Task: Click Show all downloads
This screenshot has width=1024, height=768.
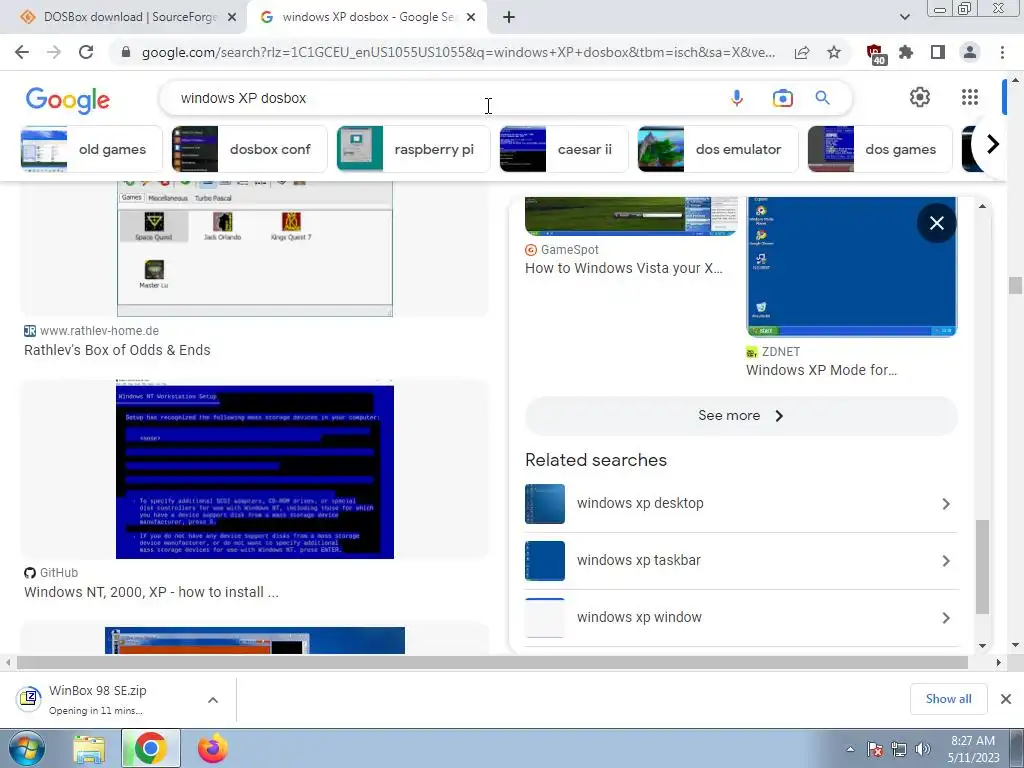Action: pyautogui.click(x=948, y=699)
